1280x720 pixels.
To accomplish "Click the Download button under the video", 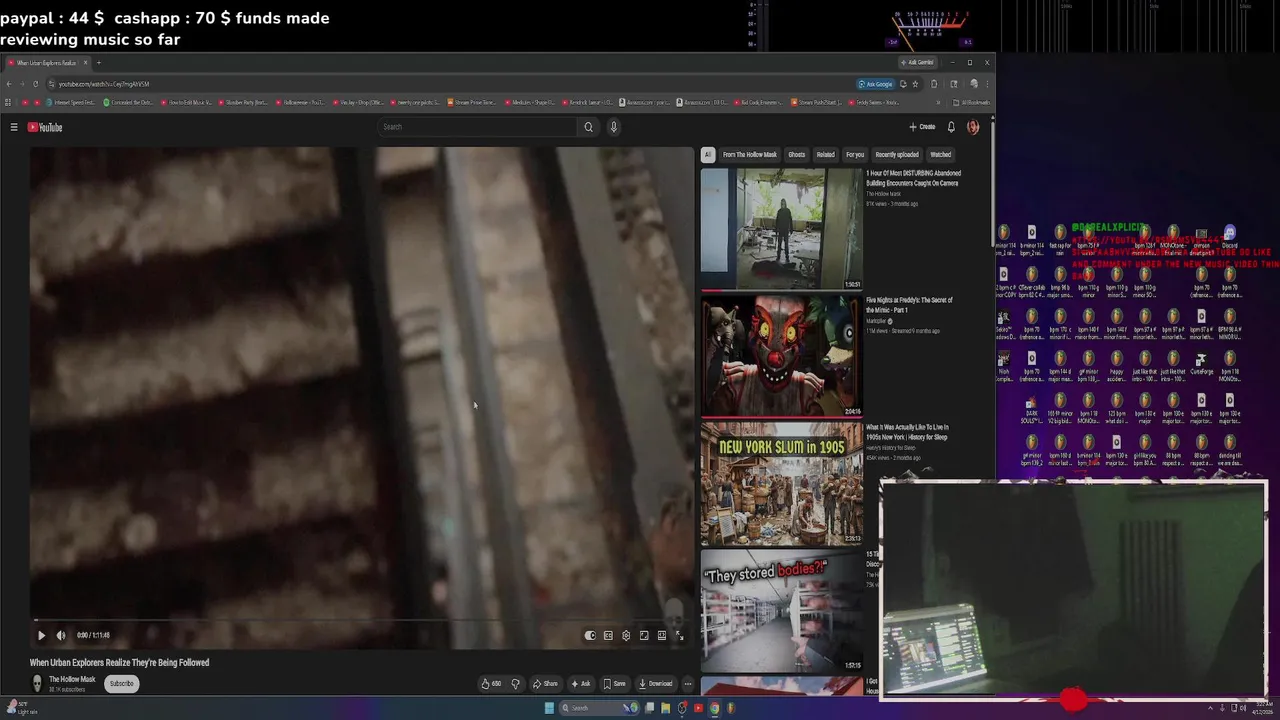I will click(655, 684).
